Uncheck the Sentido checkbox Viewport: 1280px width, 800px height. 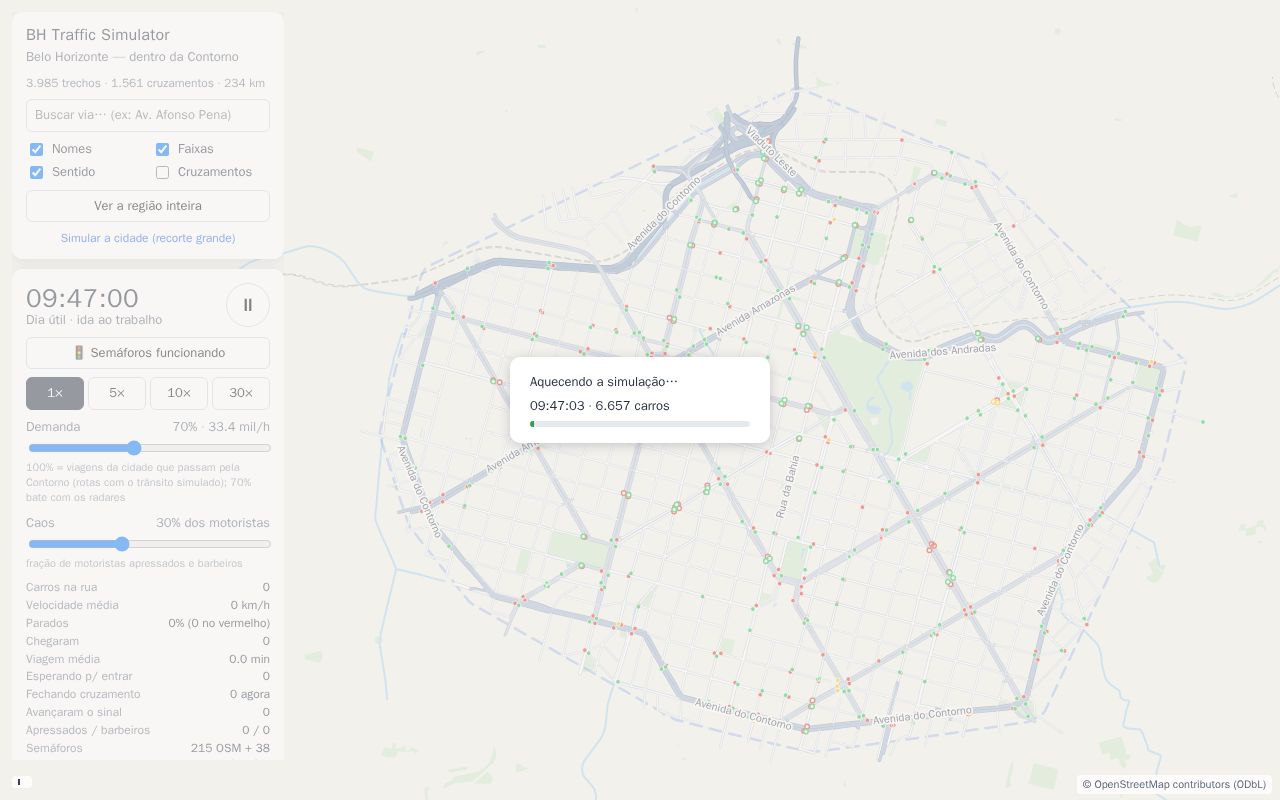(x=37, y=172)
